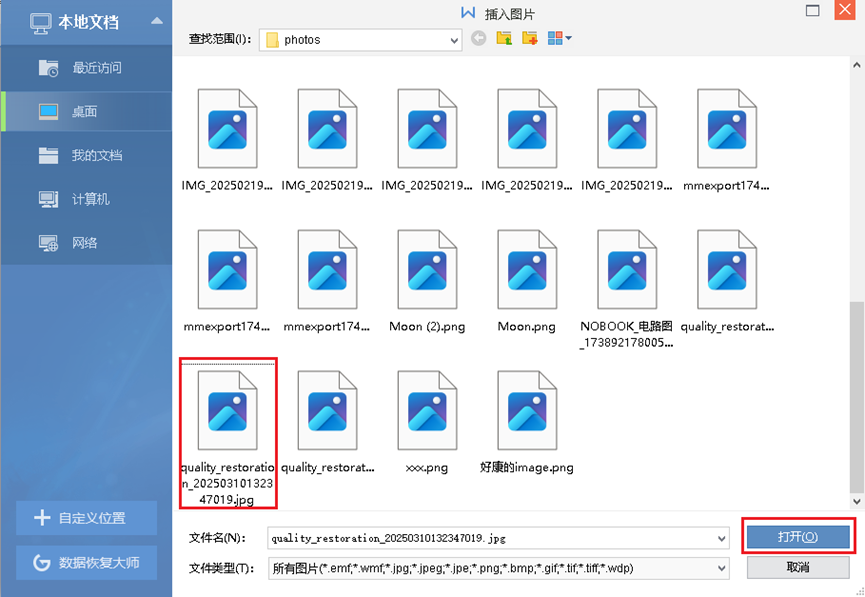The width and height of the screenshot is (865, 597).
Task: Open 数据恢复大师 tool
Action: tap(86, 562)
